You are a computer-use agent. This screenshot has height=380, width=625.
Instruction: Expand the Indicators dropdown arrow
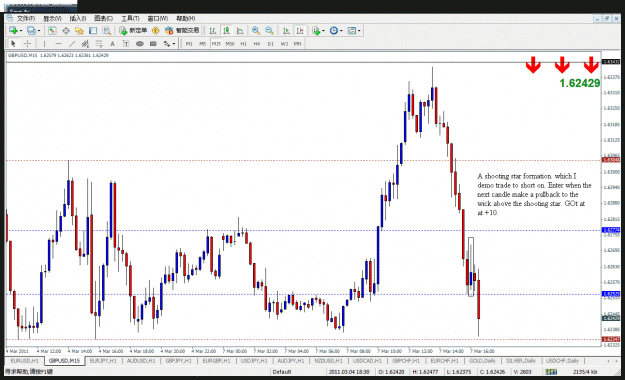(323, 31)
